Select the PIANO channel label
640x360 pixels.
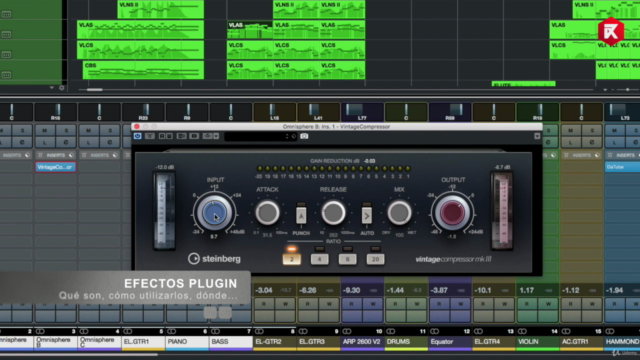[x=187, y=342]
